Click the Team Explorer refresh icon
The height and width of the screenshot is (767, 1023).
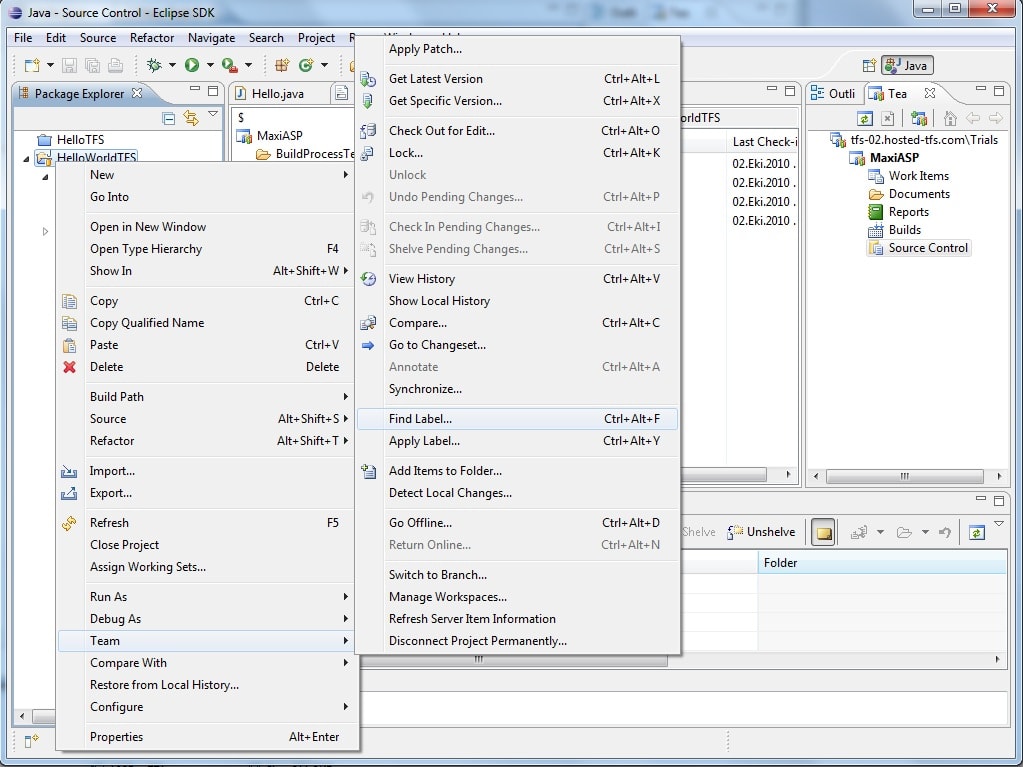[864, 119]
